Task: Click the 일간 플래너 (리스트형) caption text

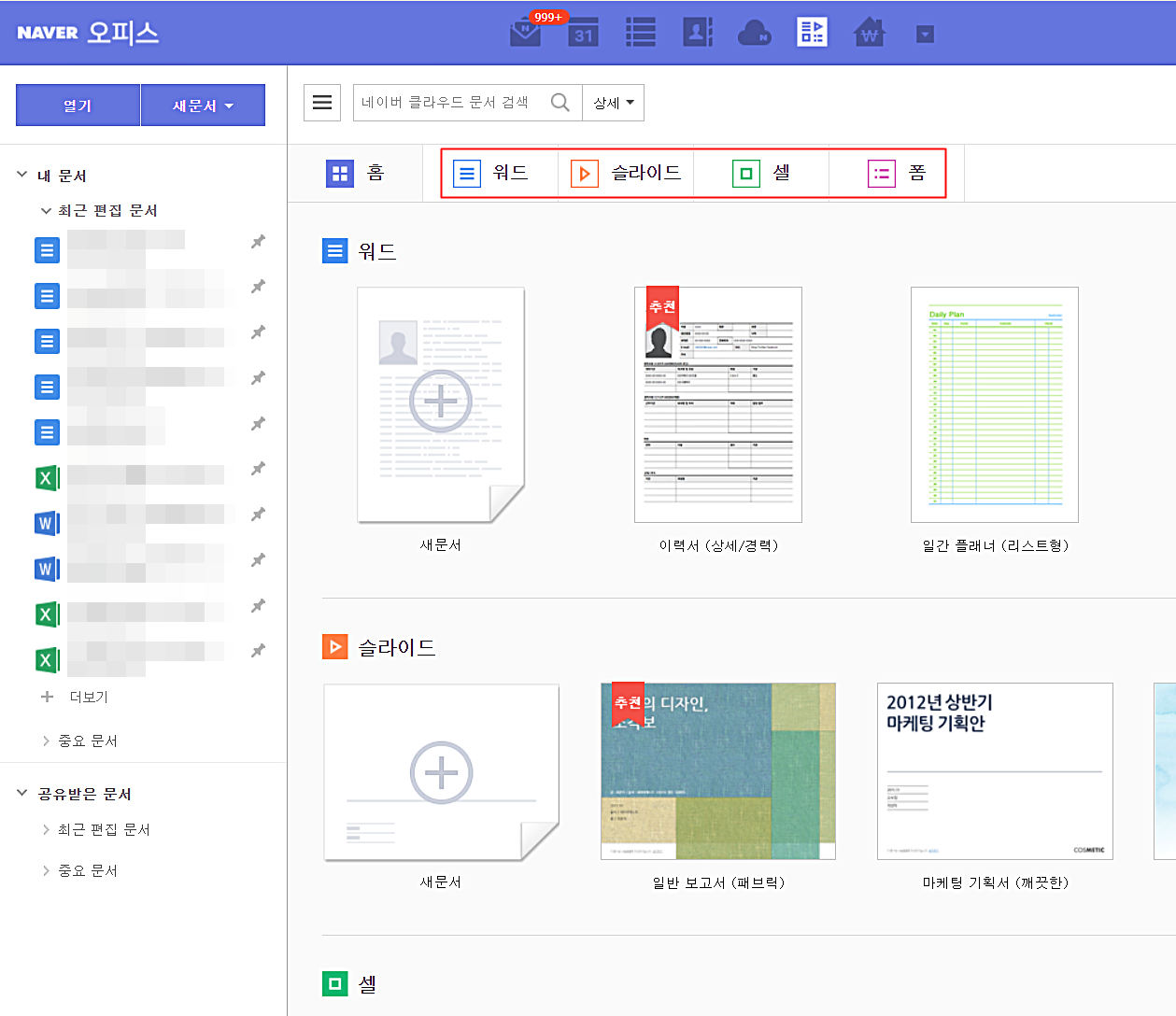Action: click(995, 545)
